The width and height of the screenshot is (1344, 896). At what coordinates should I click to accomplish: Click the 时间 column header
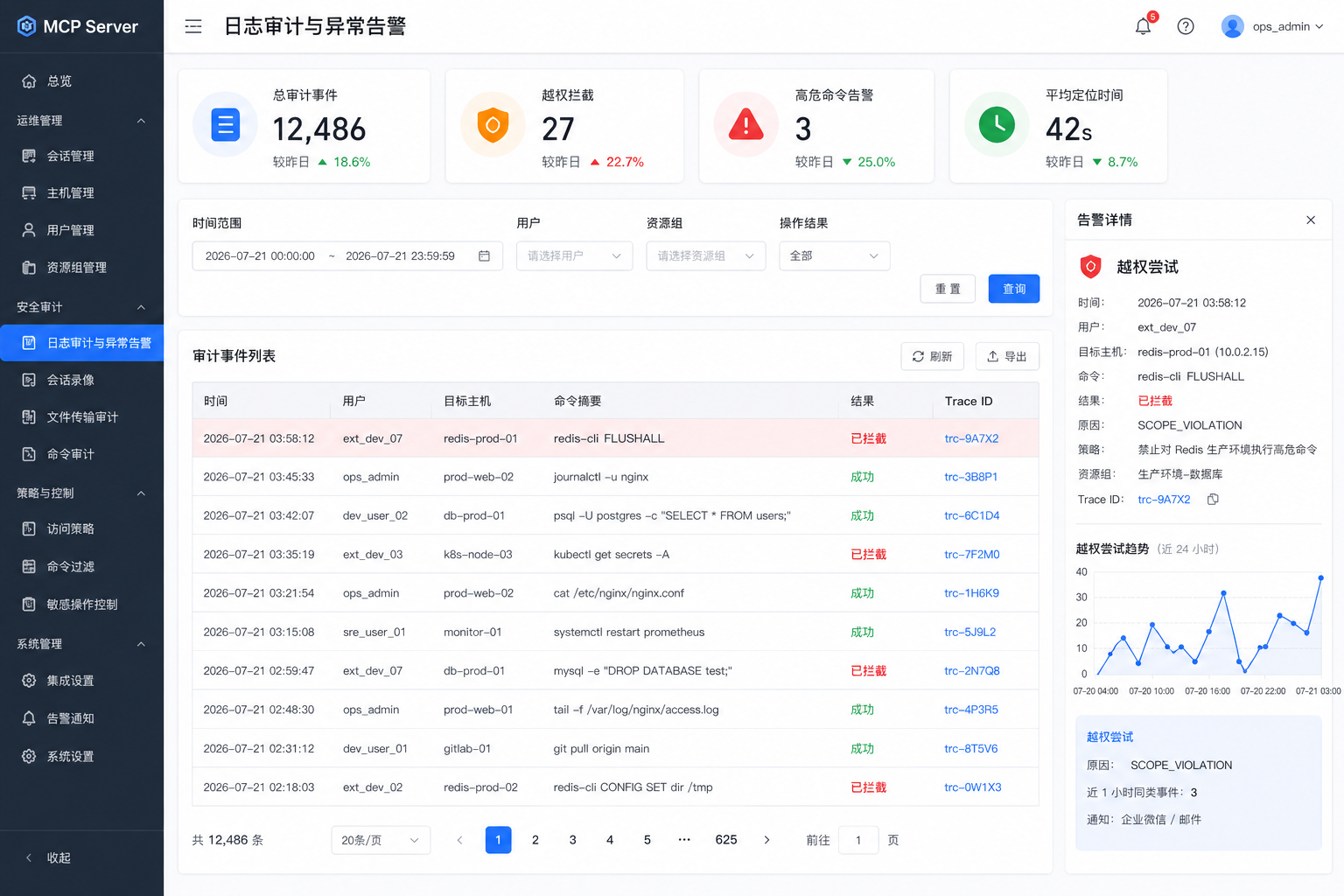215,401
